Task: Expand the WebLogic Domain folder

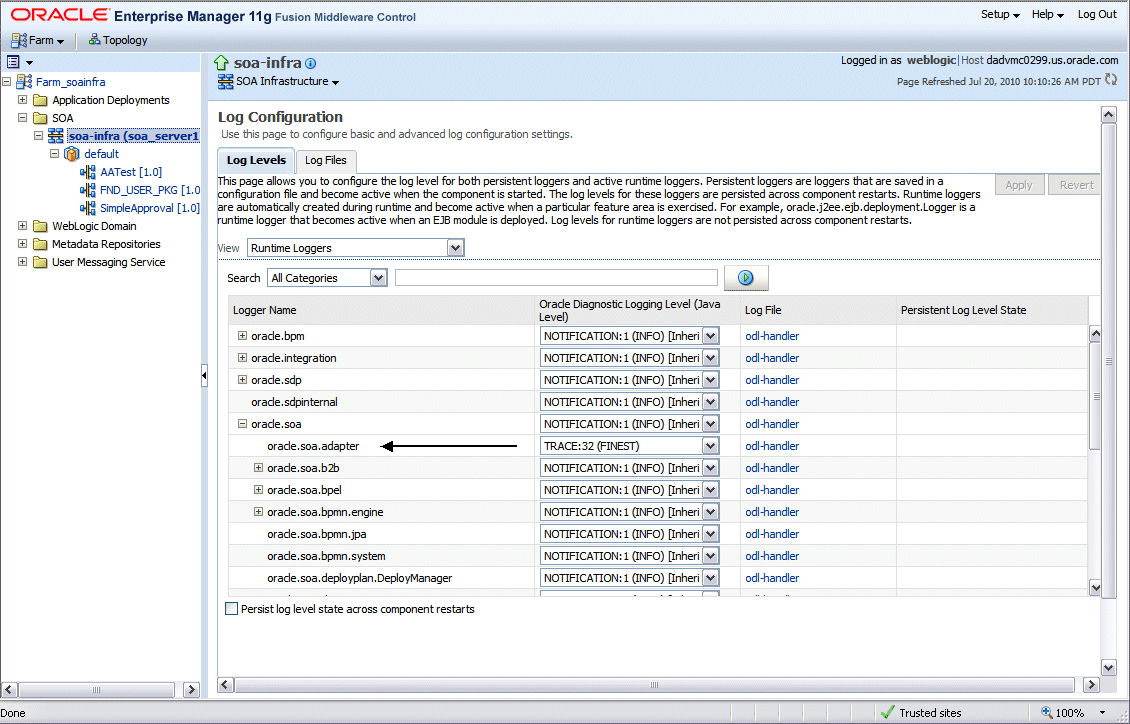Action: (x=22, y=225)
